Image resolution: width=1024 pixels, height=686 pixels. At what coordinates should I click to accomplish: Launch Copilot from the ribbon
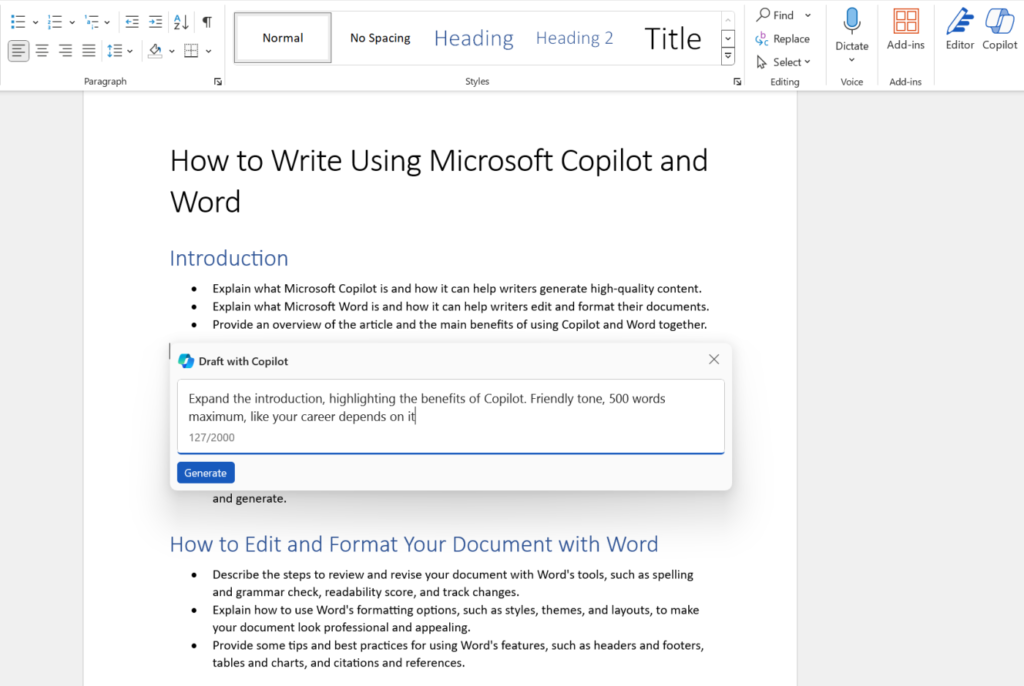999,29
